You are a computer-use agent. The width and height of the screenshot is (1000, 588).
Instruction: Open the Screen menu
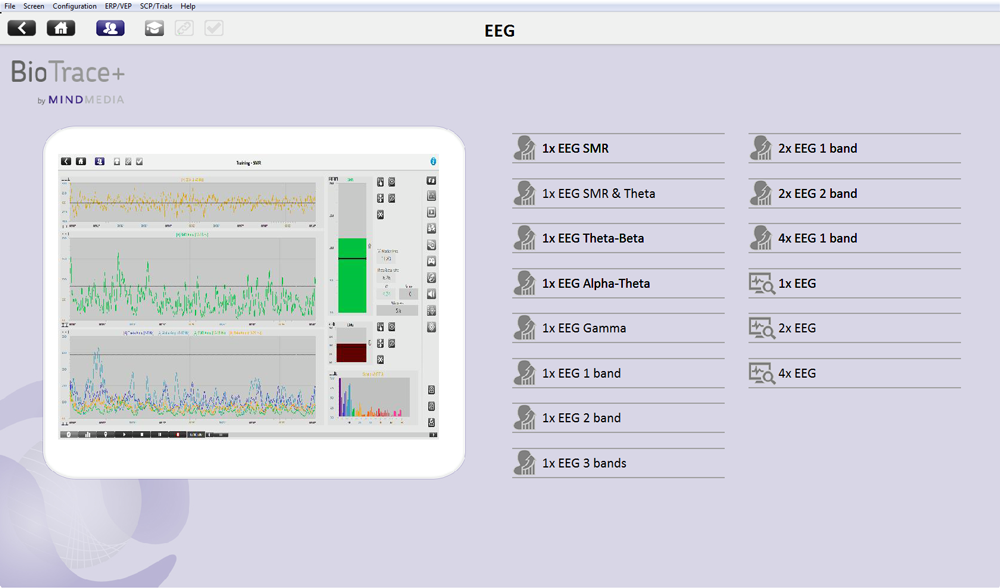coord(34,6)
